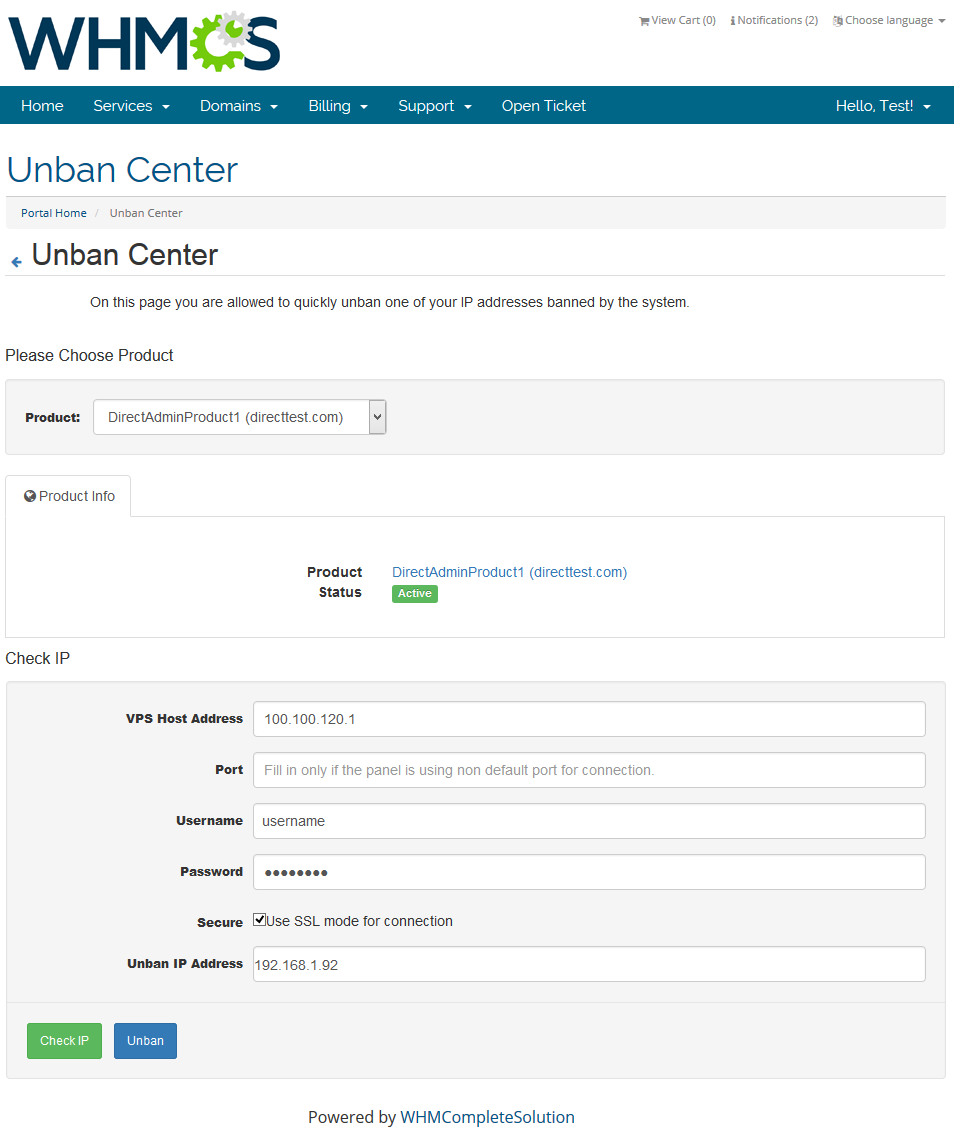This screenshot has height=1145, width=954.
Task: Expand the Support menu
Action: point(435,106)
